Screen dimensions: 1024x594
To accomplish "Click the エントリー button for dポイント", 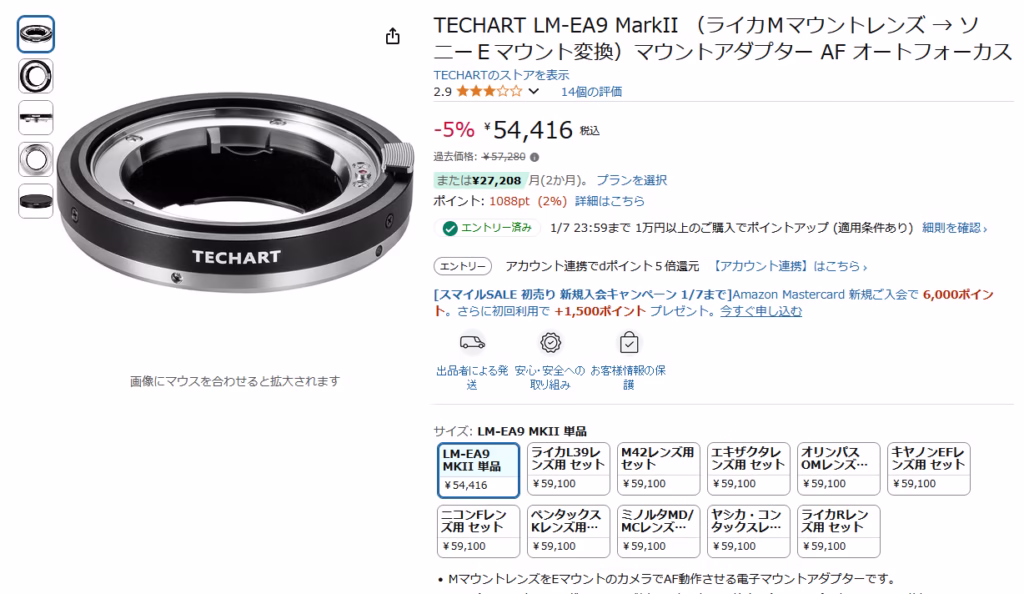I will [x=462, y=266].
